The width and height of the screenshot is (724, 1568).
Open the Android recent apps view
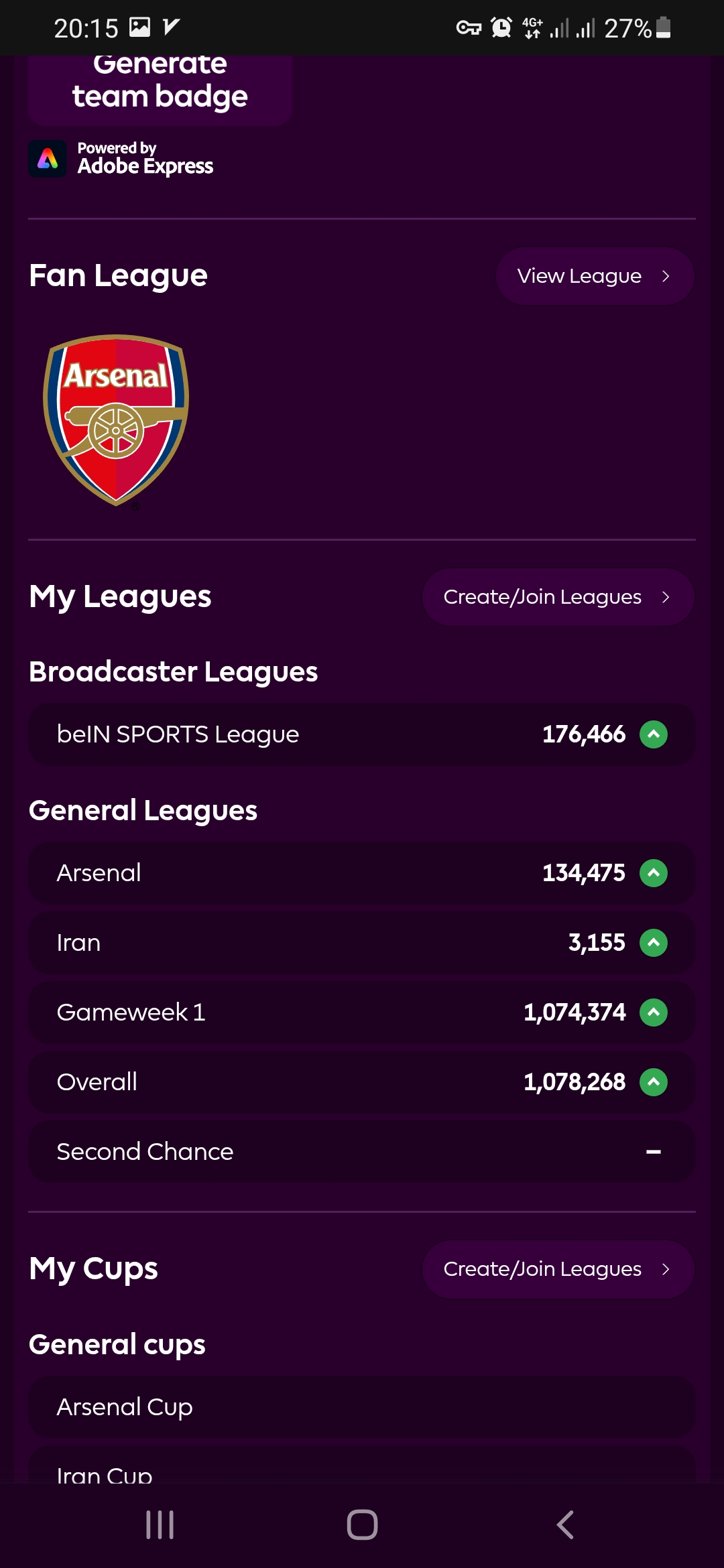pos(160,1524)
